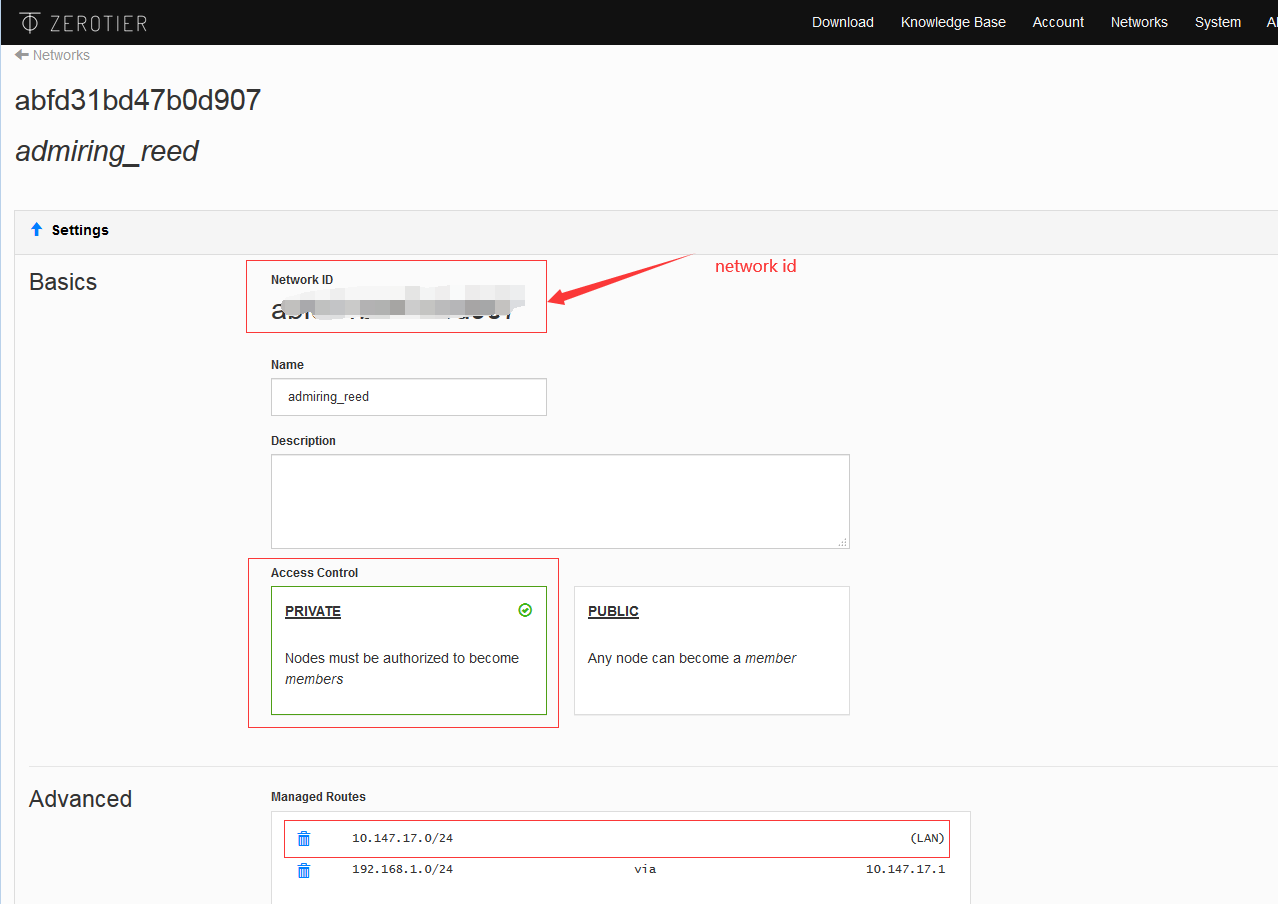
Task: Click into the Description text area
Action: (560, 501)
